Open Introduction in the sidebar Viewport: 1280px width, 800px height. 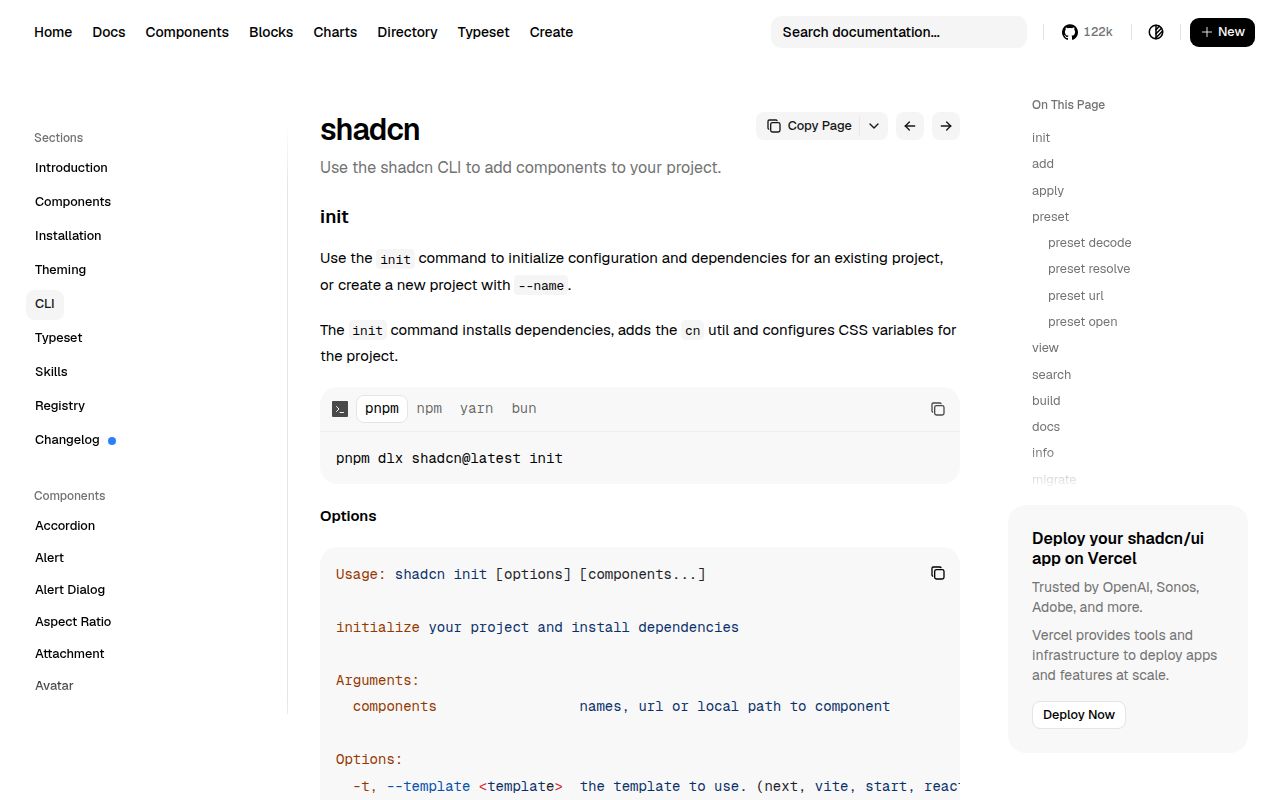tap(71, 168)
